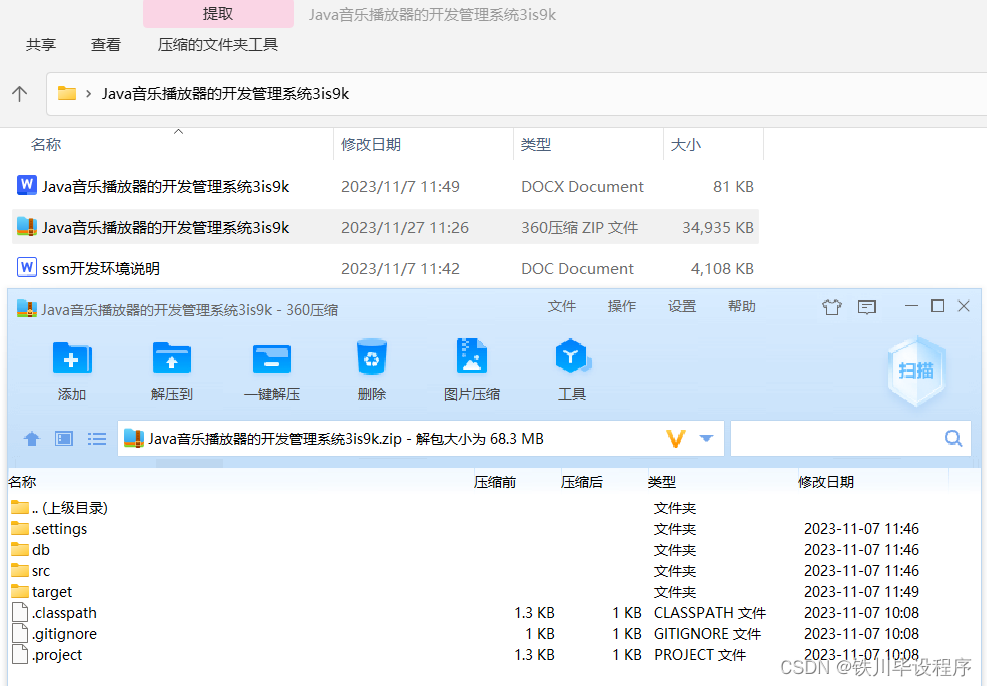987x686 pixels.
Task: Open the 设置 (Settings) menu
Action: (x=681, y=306)
